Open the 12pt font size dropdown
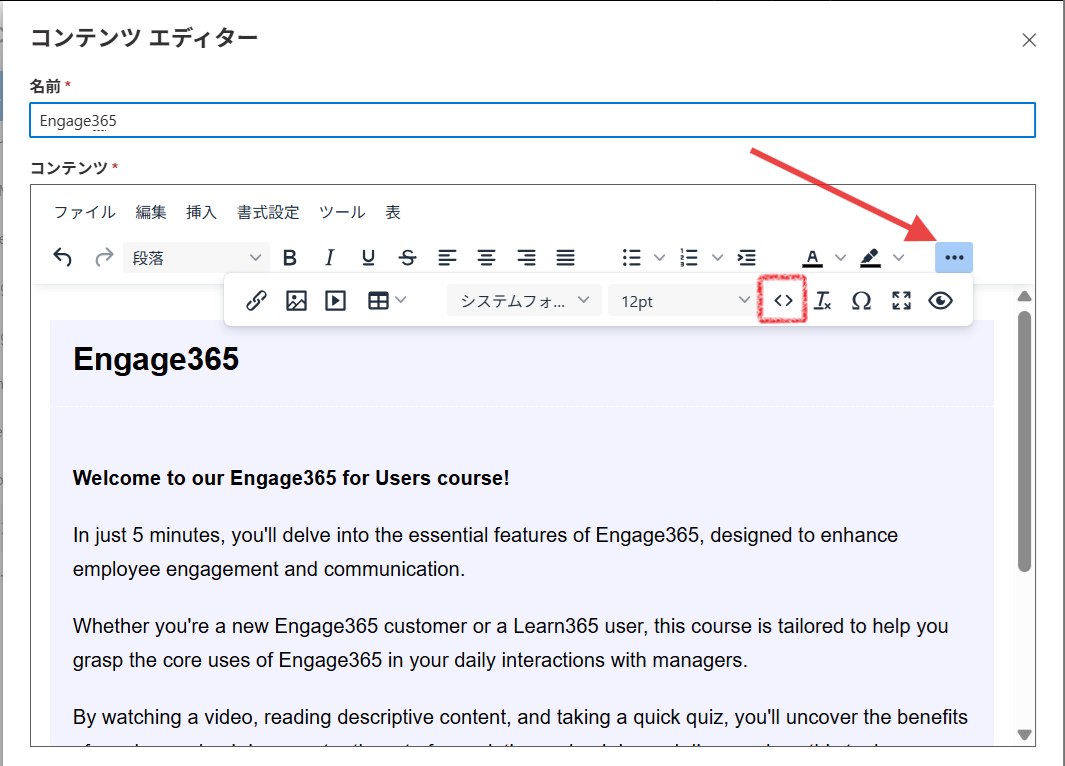The image size is (1065, 766). click(682, 300)
